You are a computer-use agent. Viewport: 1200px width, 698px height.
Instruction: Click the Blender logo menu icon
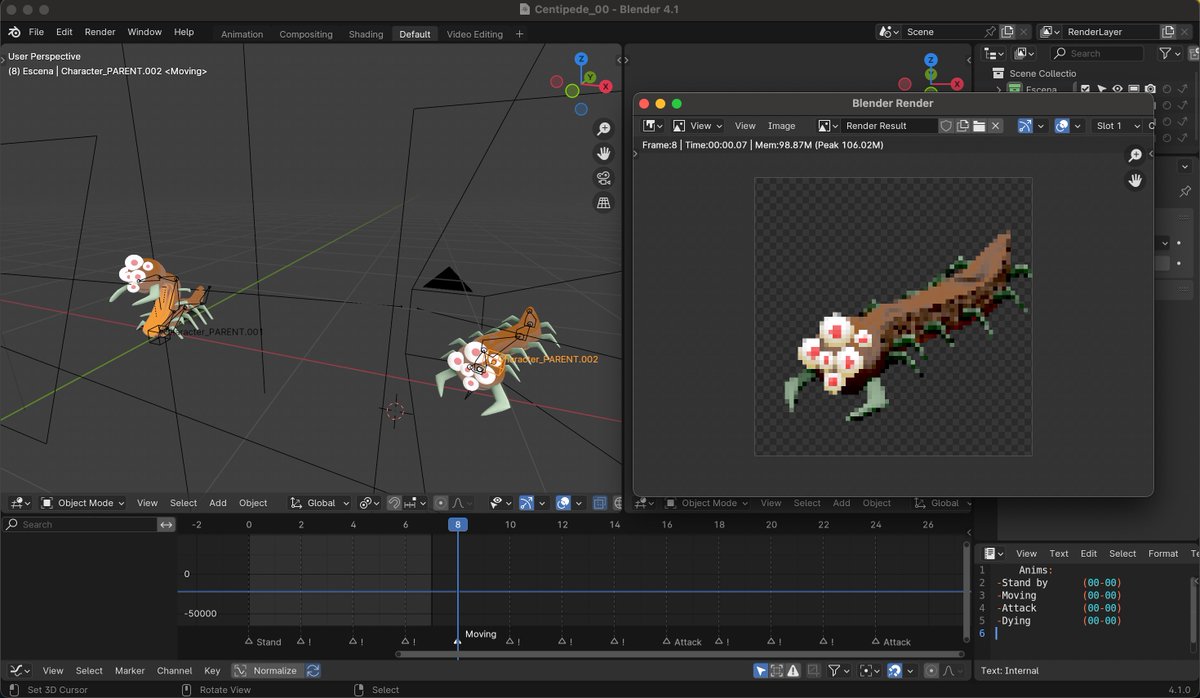coord(15,32)
